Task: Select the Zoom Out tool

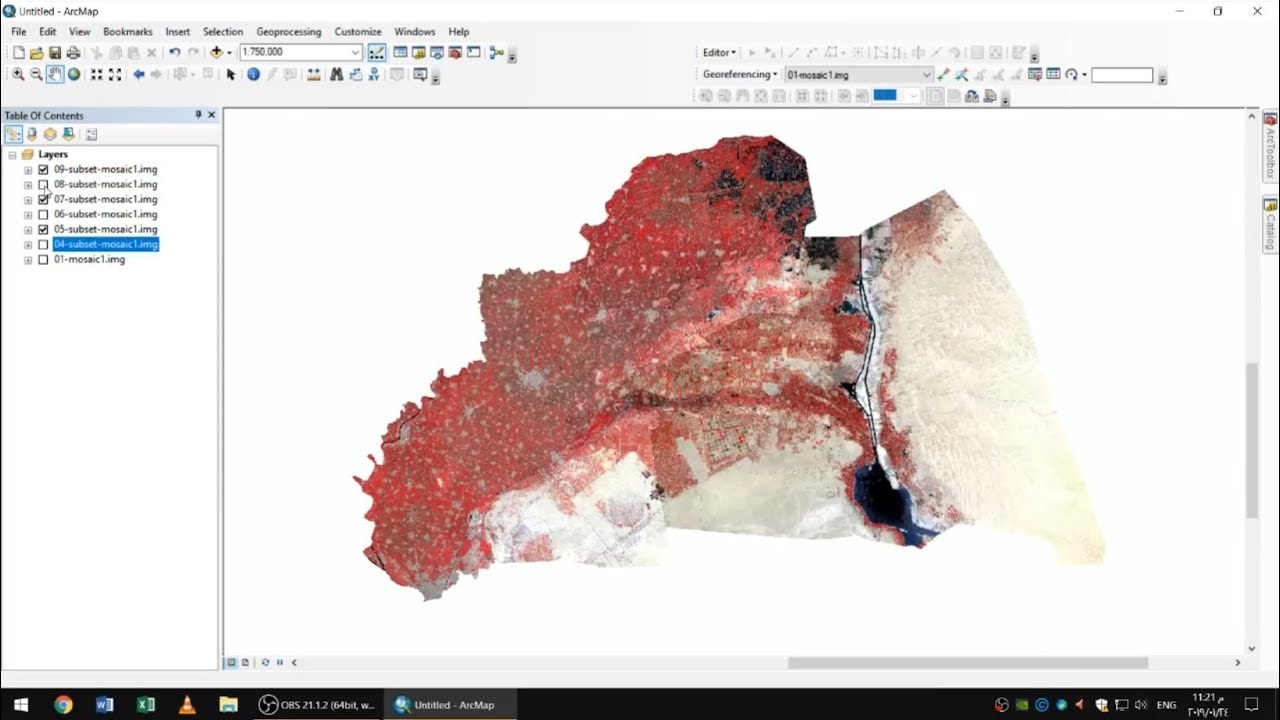Action: [x=36, y=74]
